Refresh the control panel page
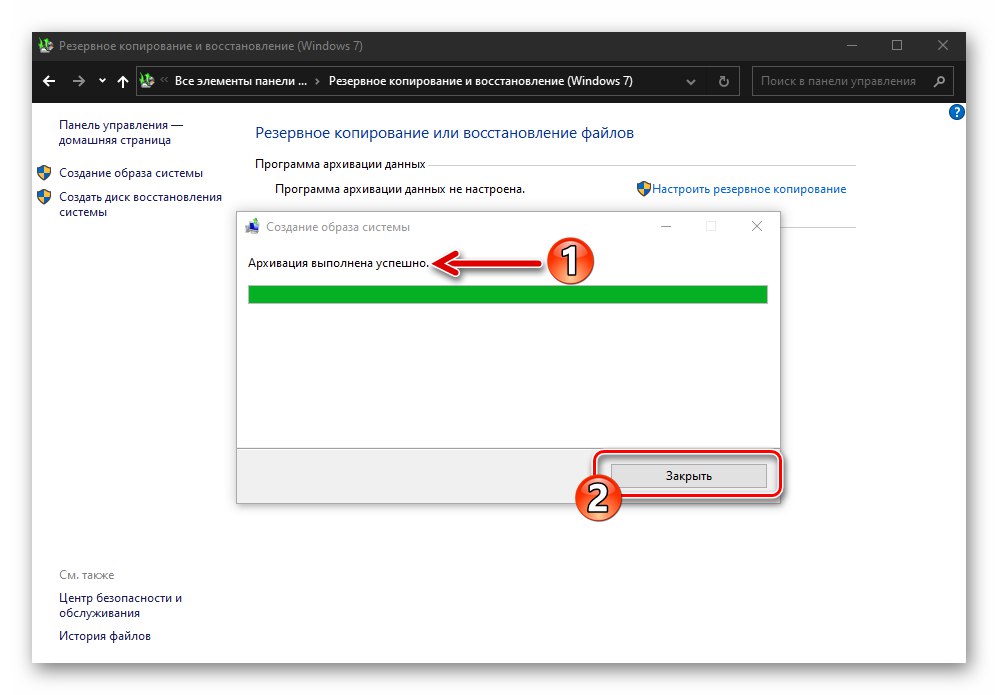Image resolution: width=998 pixels, height=695 pixels. point(724,81)
